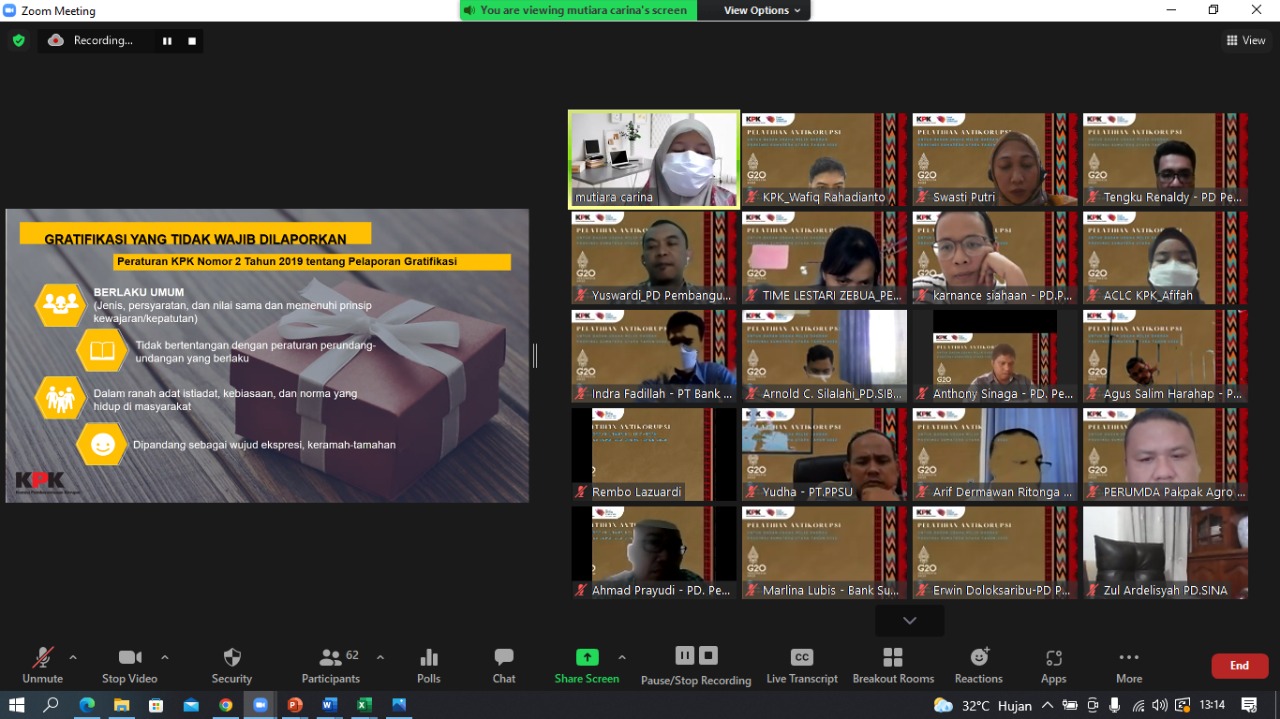
Task: Click the red End button
Action: click(x=1239, y=666)
